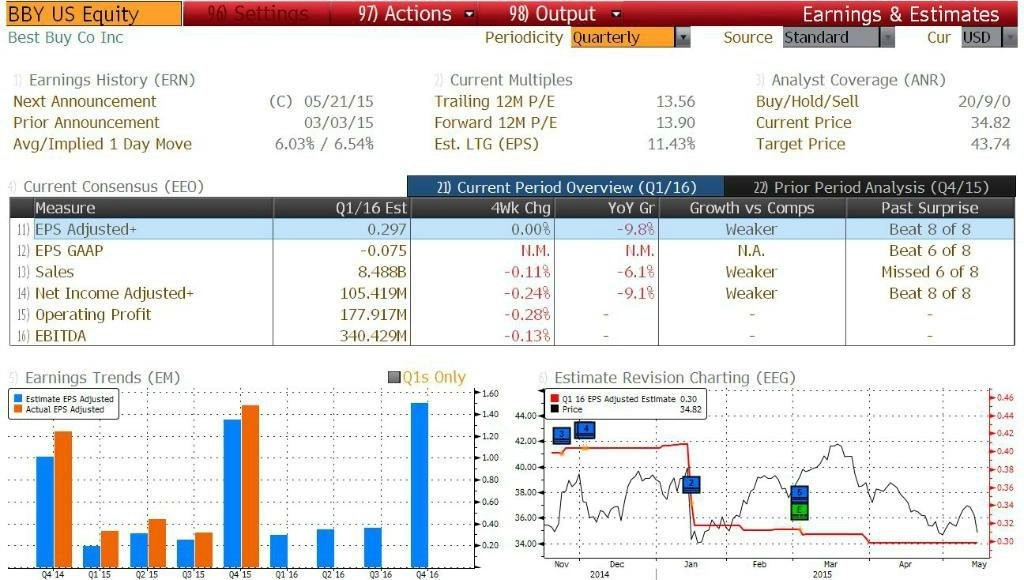1024x580 pixels.
Task: Click the orange Q4 14 actual bar
Action: (x=63, y=499)
